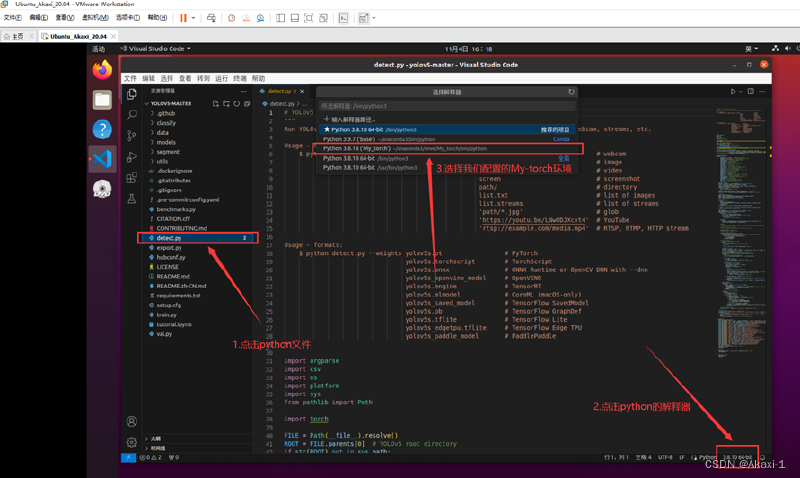Open the editor More Actions ellipsis
The width and height of the screenshot is (800, 478).
pos(762,91)
